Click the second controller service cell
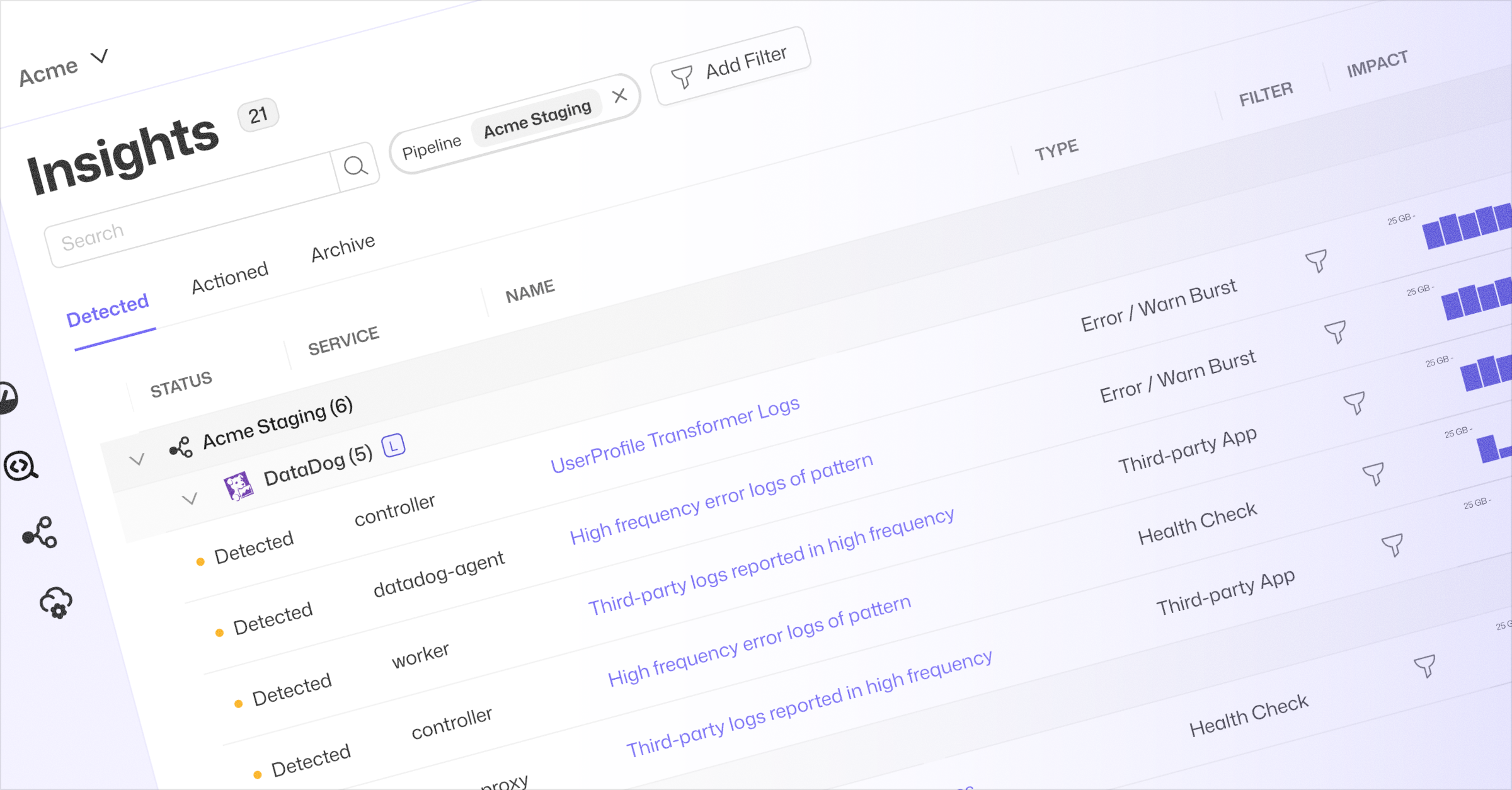 point(452,723)
